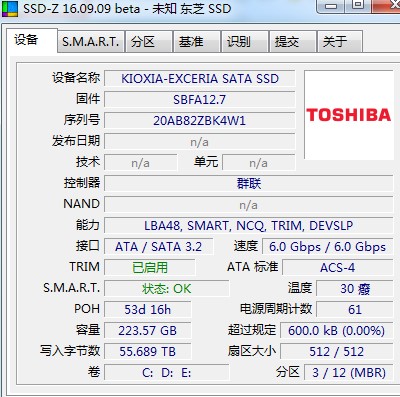
Task: Click serial number 20AB82ZBK4W1
Action: click(200, 120)
